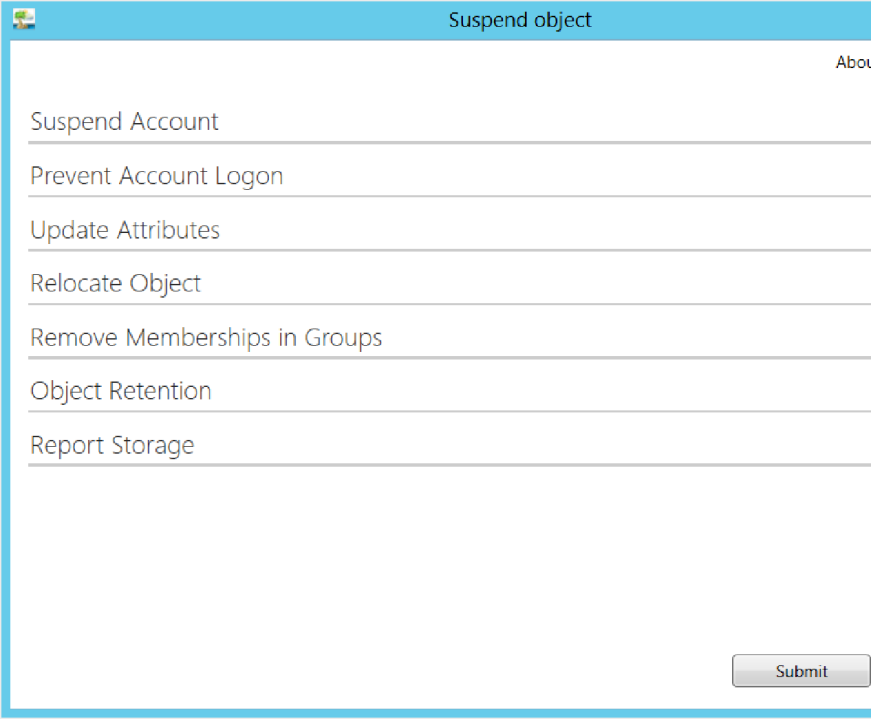
Task: Click the Submit button
Action: click(x=801, y=671)
